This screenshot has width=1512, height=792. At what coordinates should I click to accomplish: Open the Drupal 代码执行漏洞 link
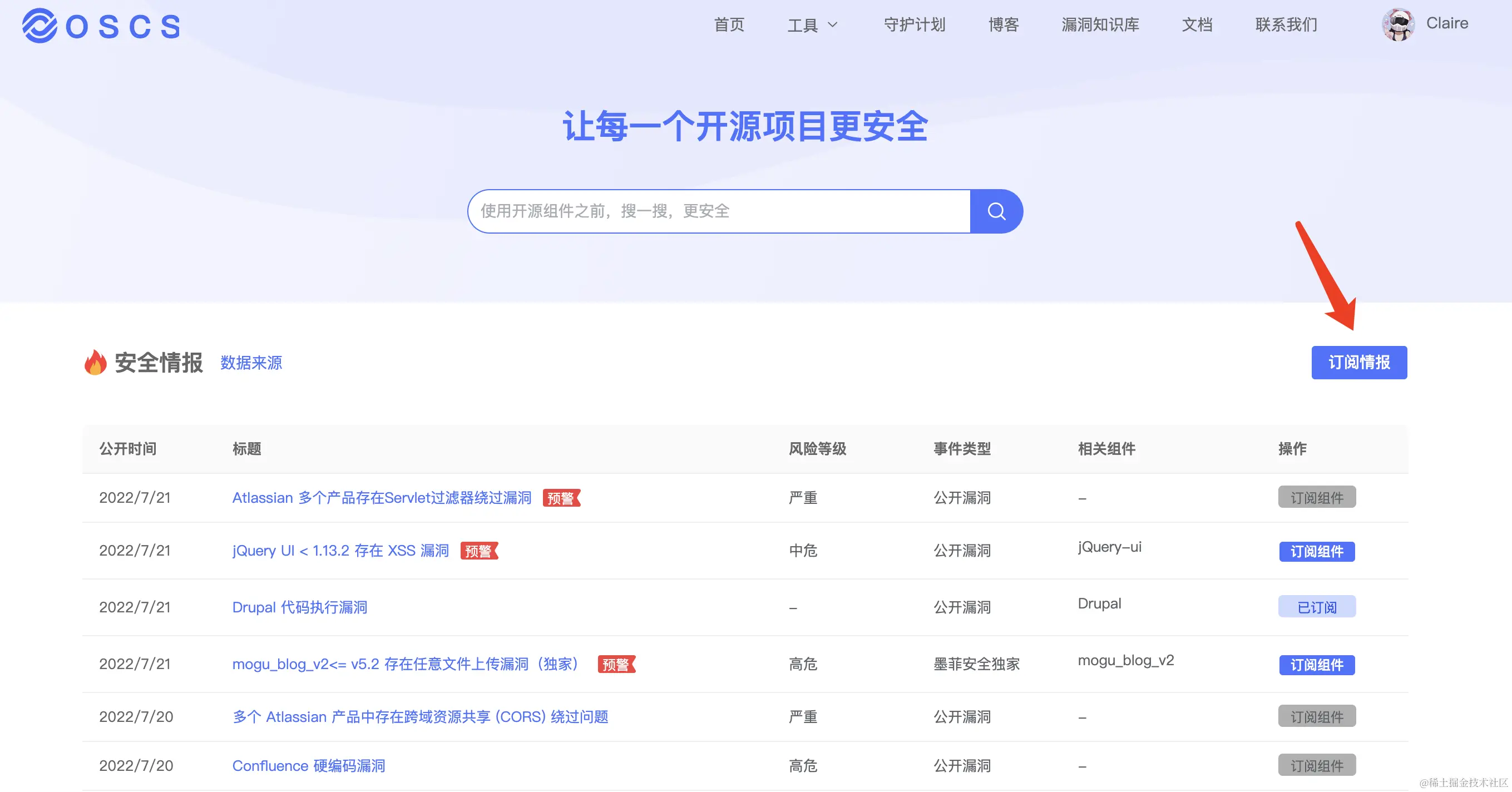[299, 607]
